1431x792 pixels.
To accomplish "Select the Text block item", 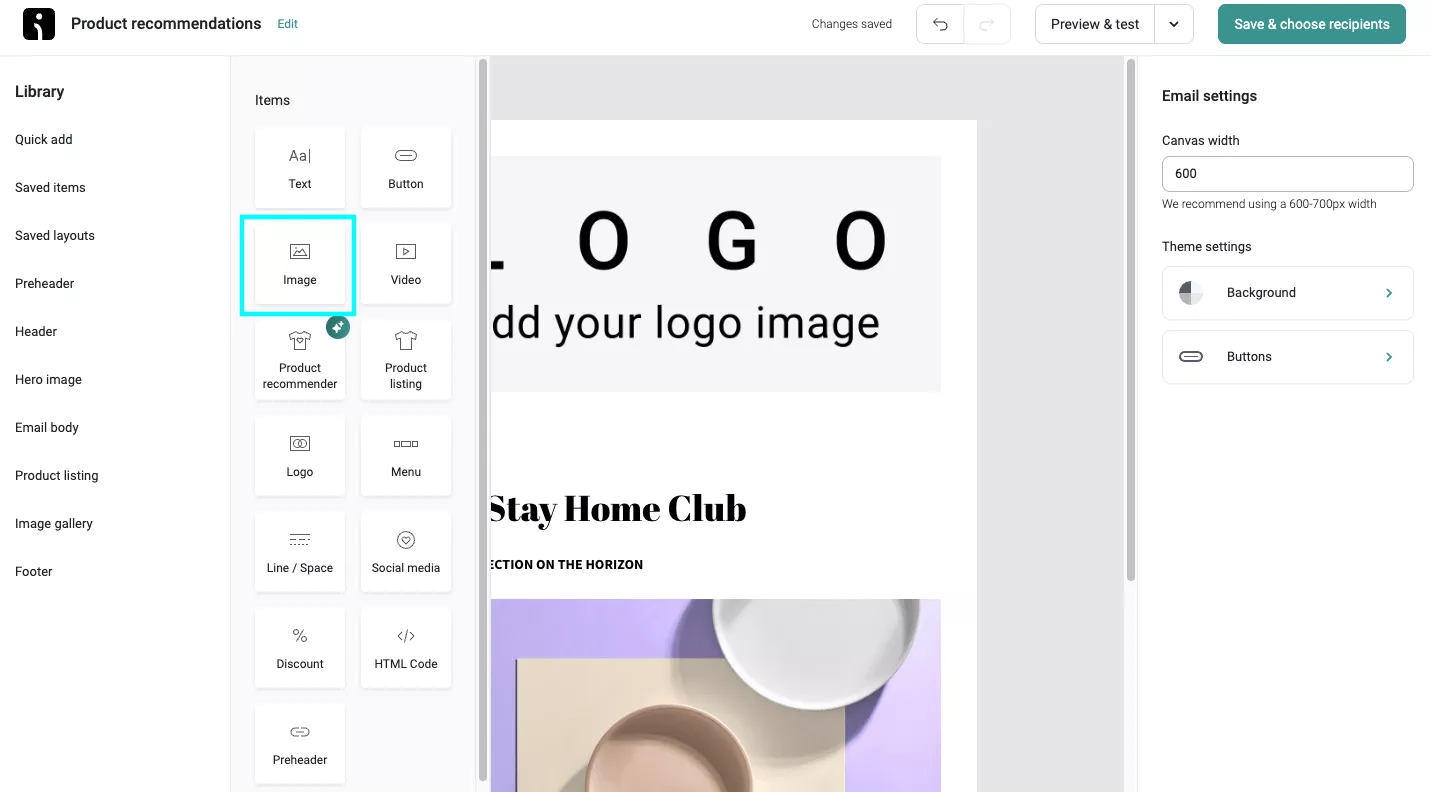I will [299, 167].
